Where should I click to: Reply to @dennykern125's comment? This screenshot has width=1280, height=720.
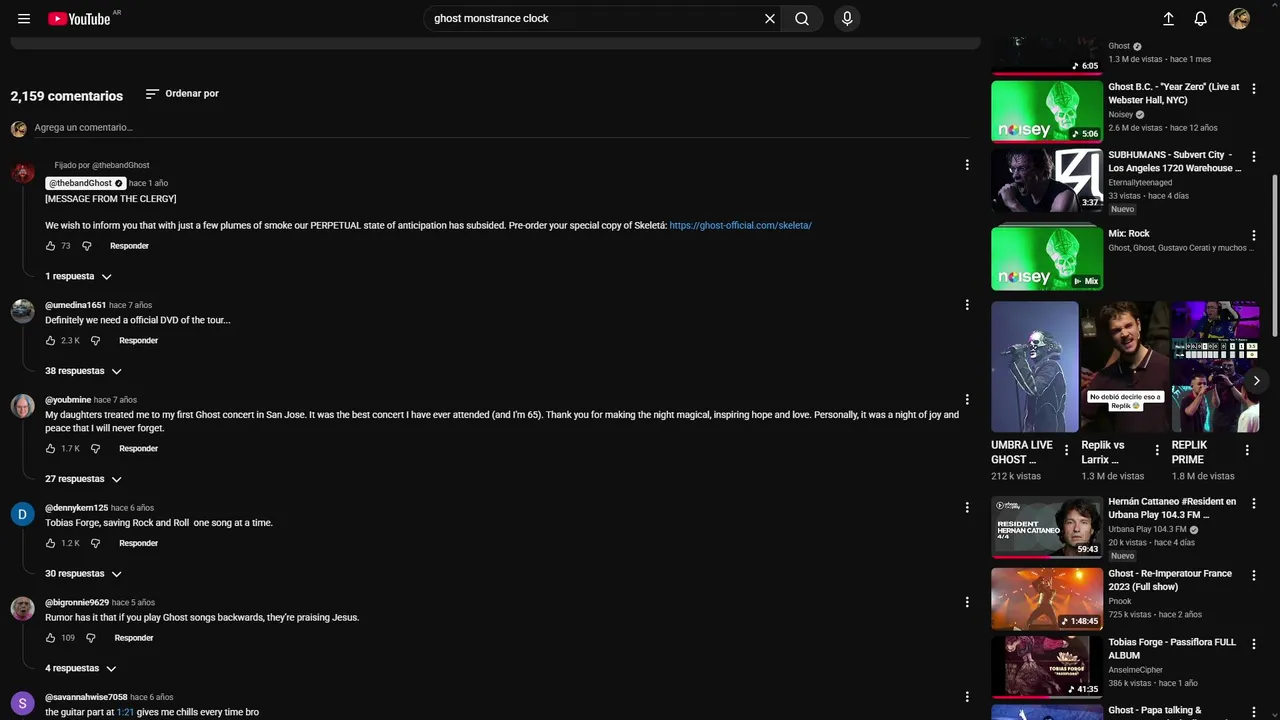click(x=138, y=544)
